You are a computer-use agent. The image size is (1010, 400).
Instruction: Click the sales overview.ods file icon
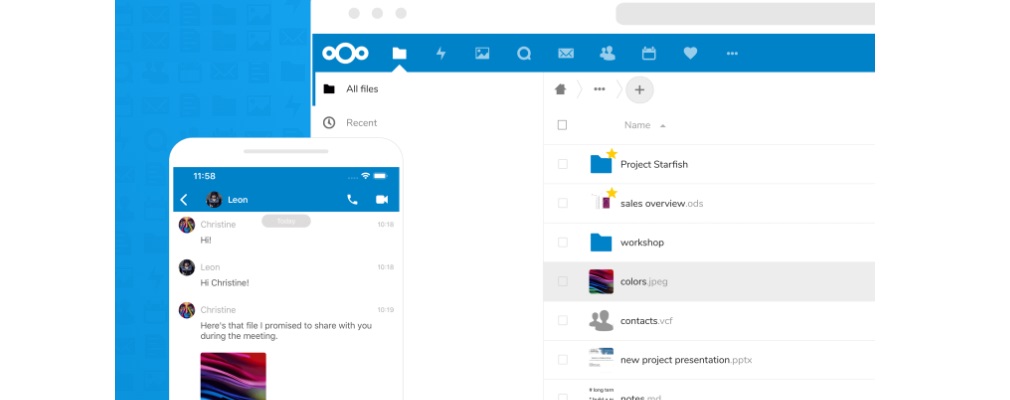click(x=601, y=203)
